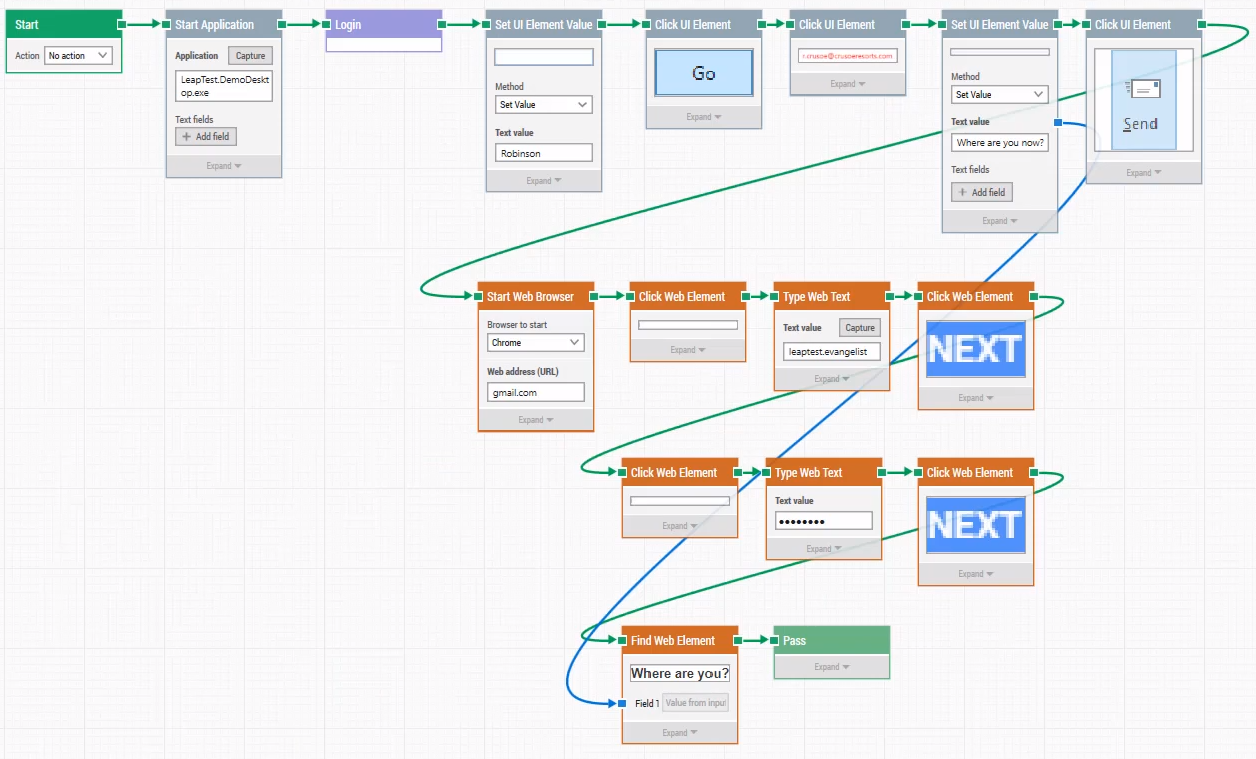Click the password dots text value field
1256x759 pixels.
coord(824,521)
